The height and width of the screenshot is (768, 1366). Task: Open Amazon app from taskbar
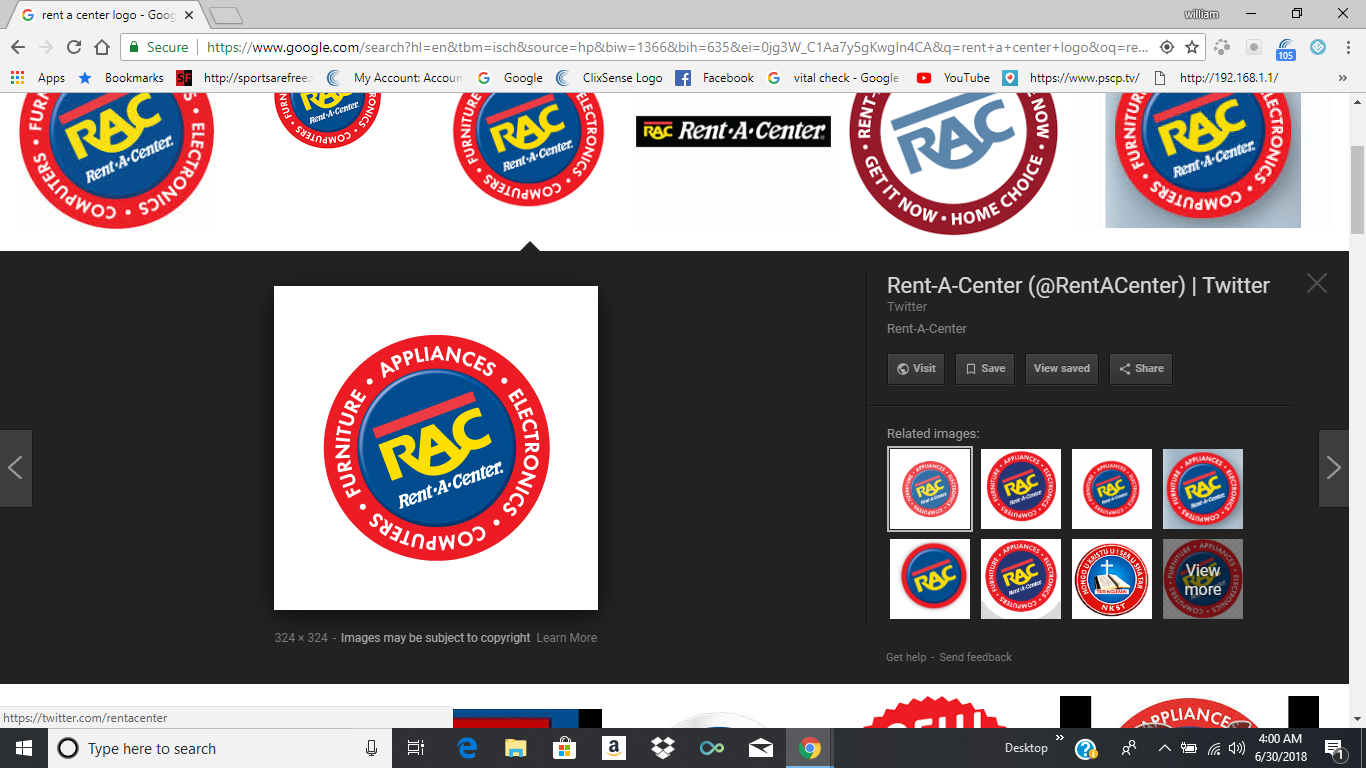pyautogui.click(x=613, y=748)
